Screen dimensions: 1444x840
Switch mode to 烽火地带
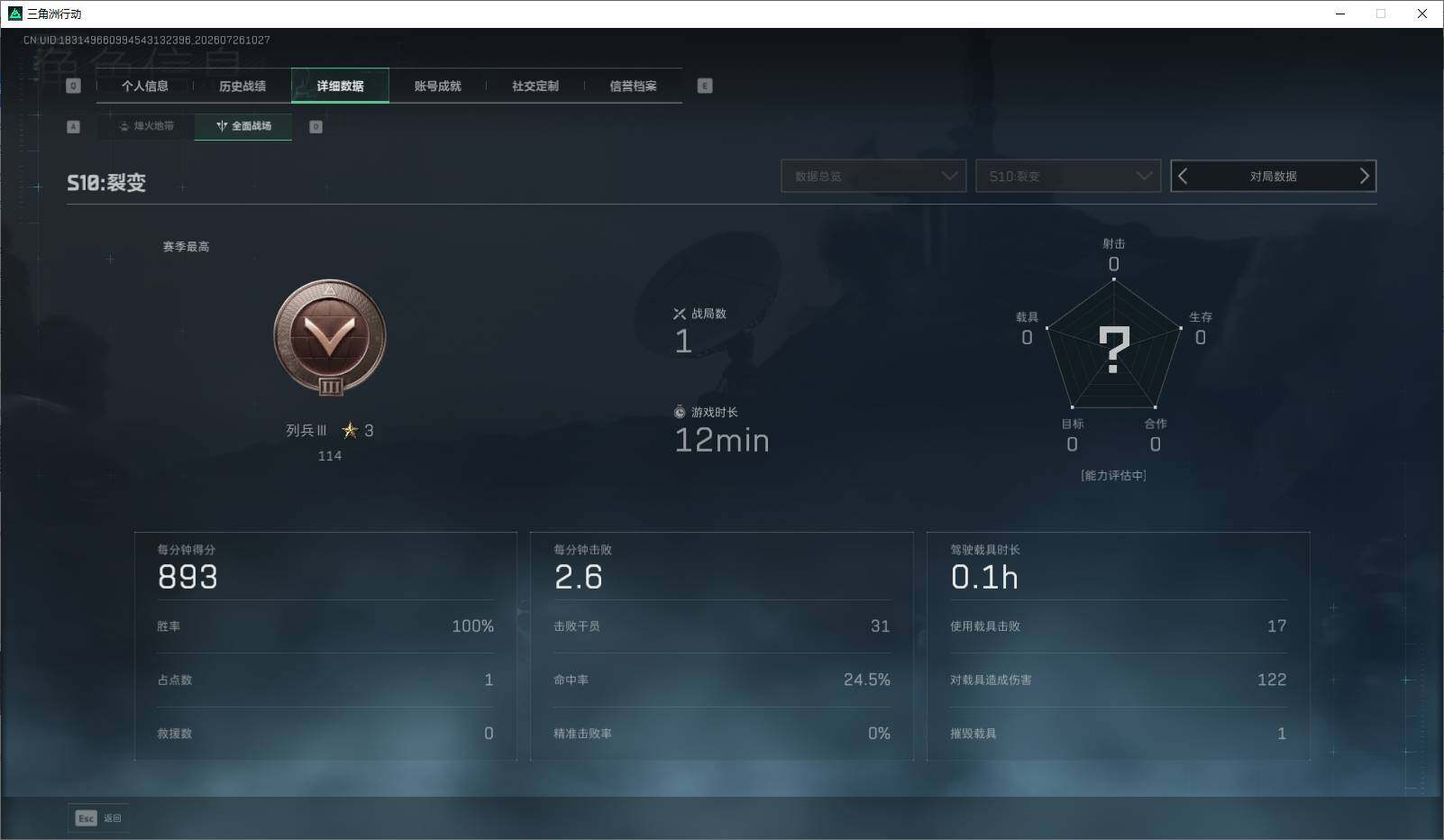point(146,126)
